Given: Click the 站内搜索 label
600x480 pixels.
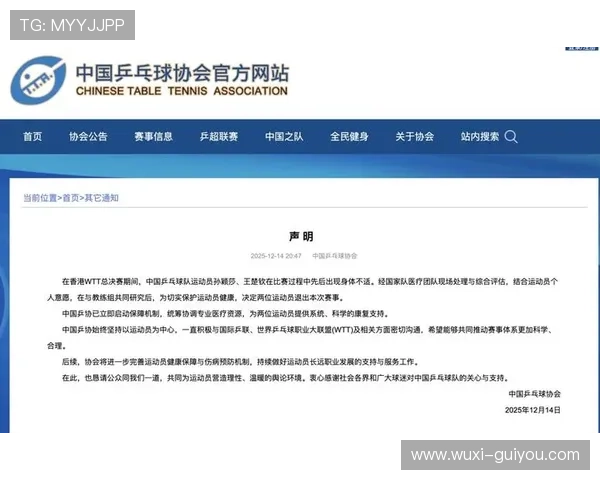Looking at the screenshot, I should [480, 137].
